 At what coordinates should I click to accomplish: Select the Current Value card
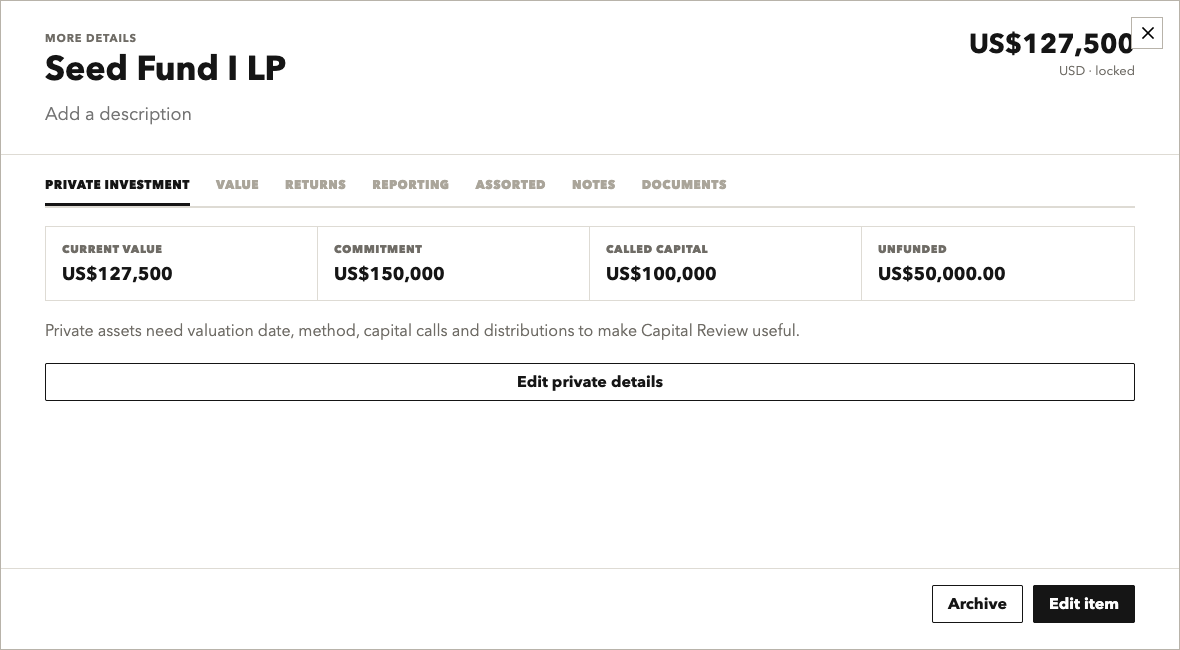coord(181,263)
